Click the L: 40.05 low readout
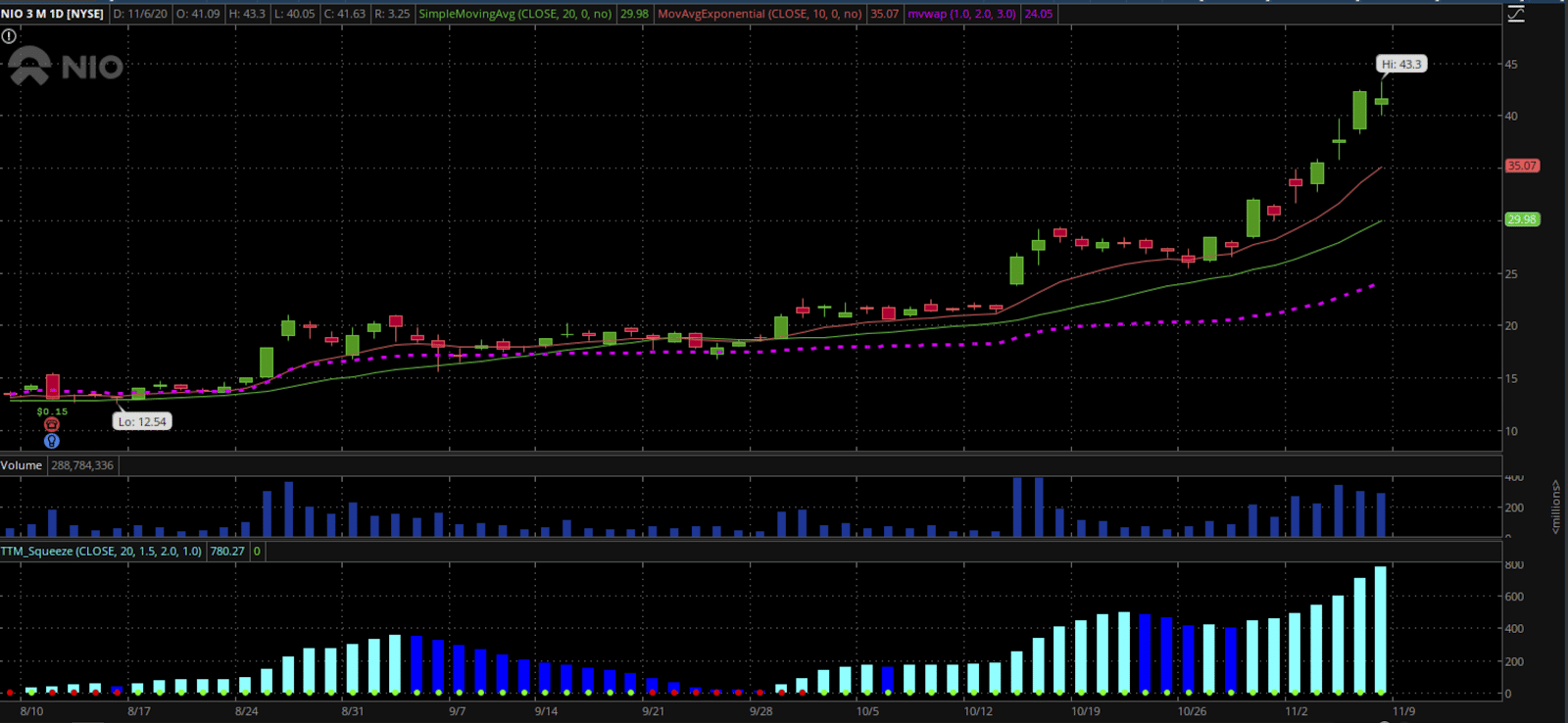Image resolution: width=1568 pixels, height=723 pixels. (x=294, y=14)
